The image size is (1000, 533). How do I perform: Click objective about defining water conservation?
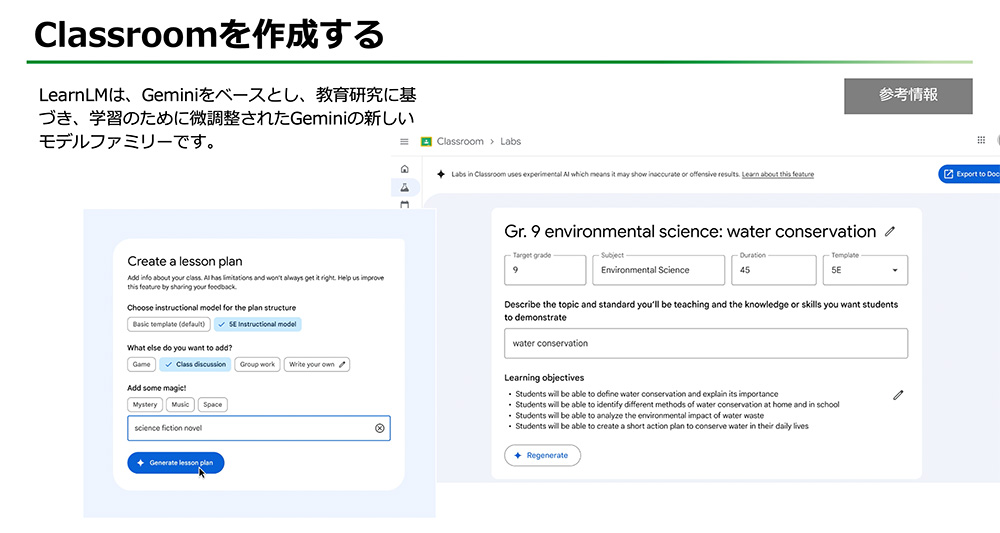(647, 394)
